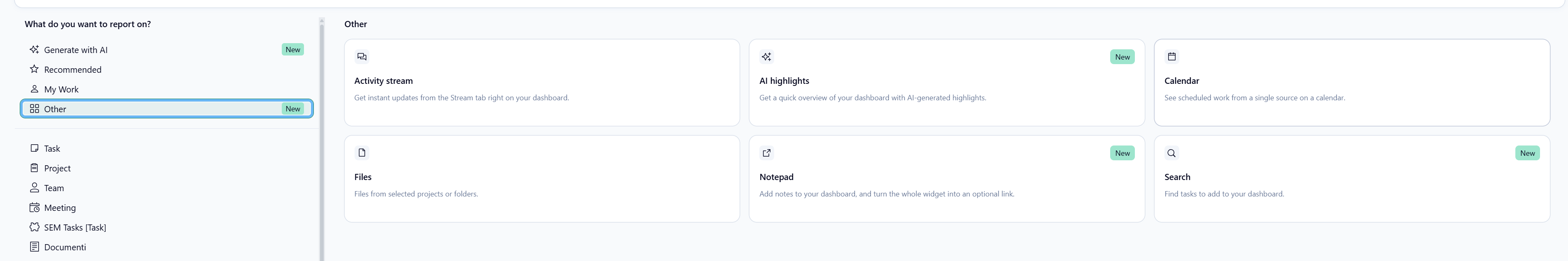Click the category list vertical scrollbar
This screenshot has height=261, width=1568.
321,140
